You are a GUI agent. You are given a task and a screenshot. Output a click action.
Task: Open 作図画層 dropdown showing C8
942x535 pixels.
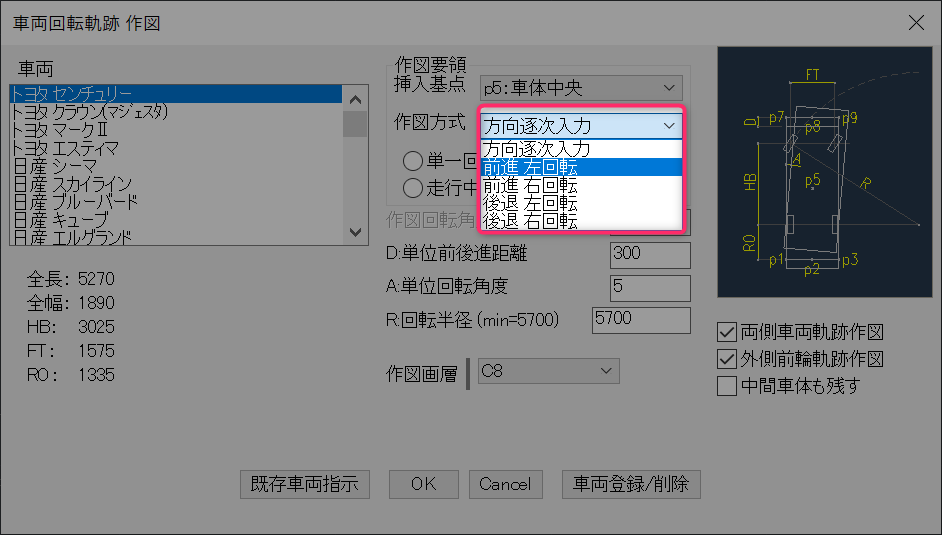point(548,371)
